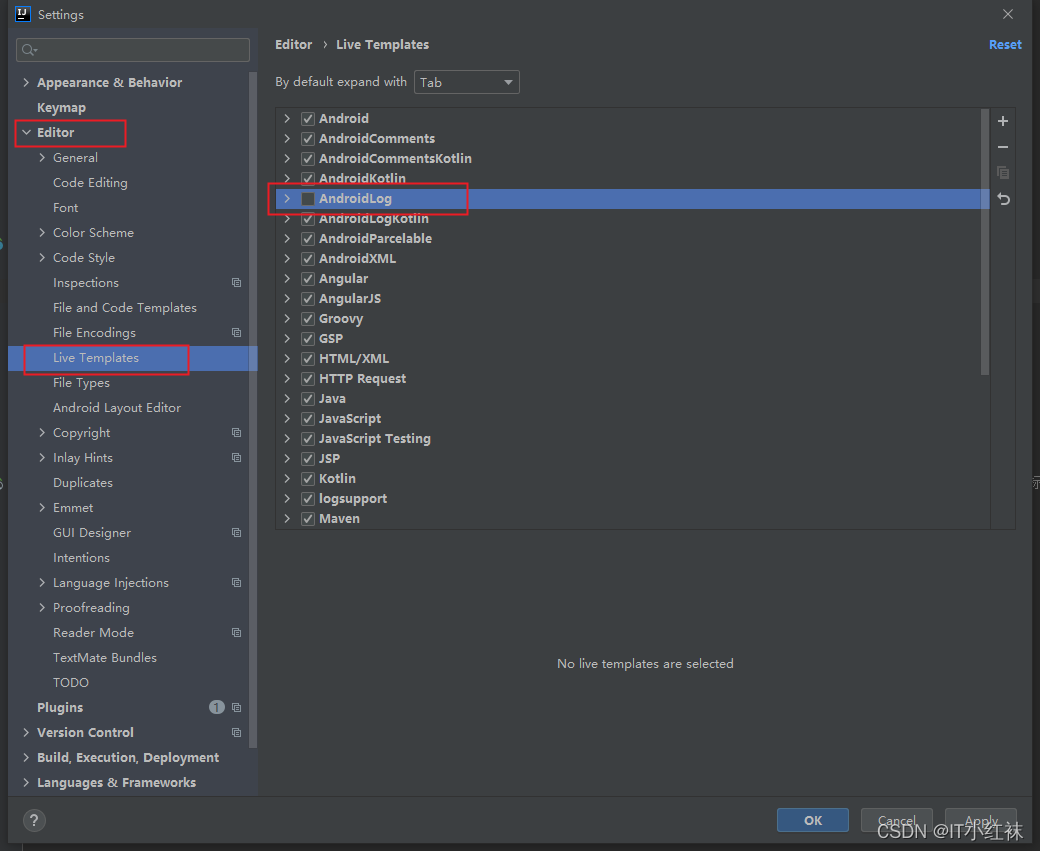
Task: Uncheck the Android template group
Action: pos(308,119)
